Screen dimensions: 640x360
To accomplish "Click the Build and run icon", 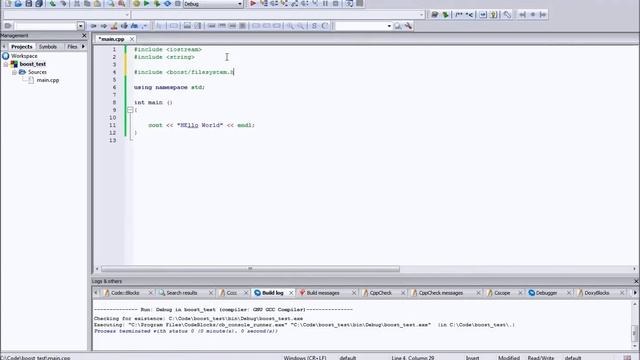I will coord(157,3).
